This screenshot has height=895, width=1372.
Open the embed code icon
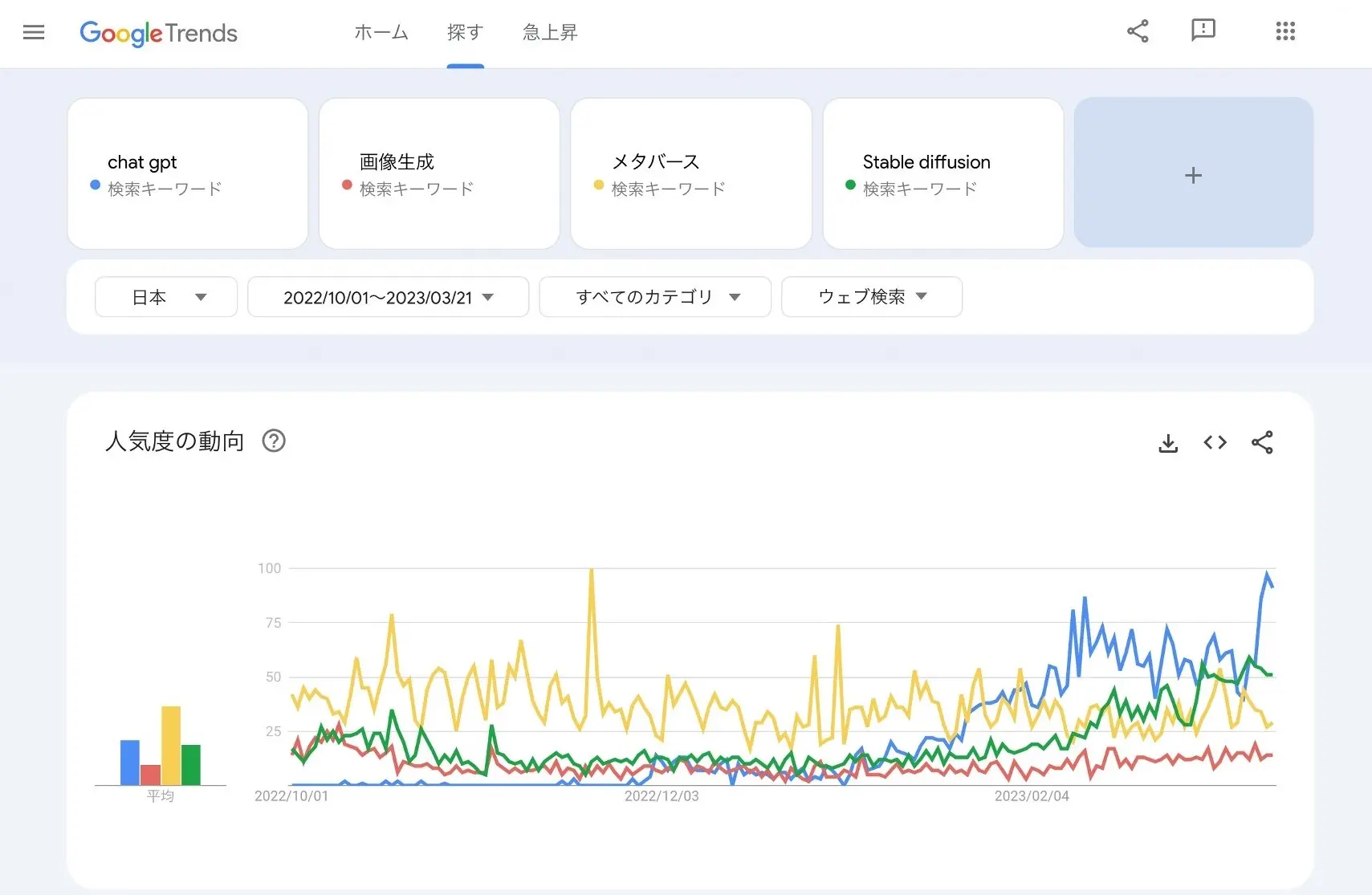1215,442
